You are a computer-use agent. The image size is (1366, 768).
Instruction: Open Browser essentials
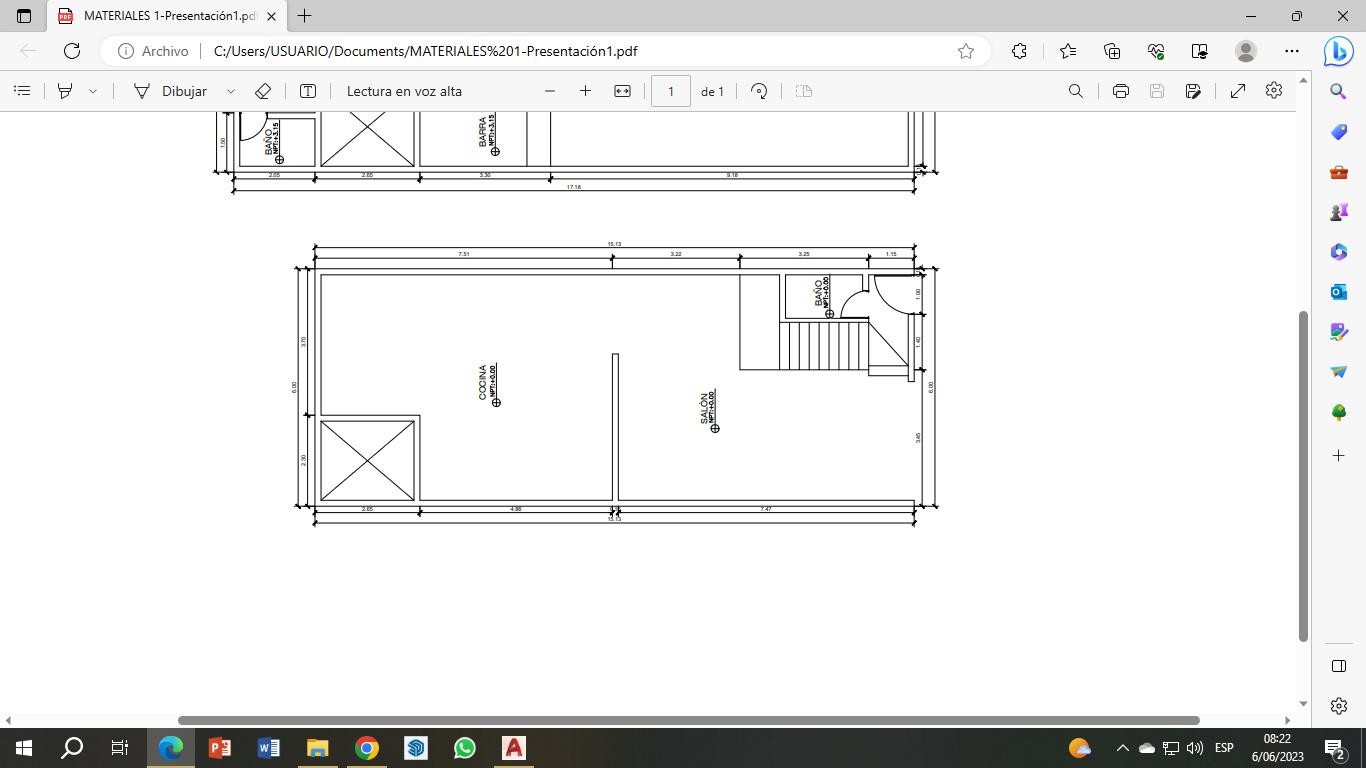coord(1156,51)
